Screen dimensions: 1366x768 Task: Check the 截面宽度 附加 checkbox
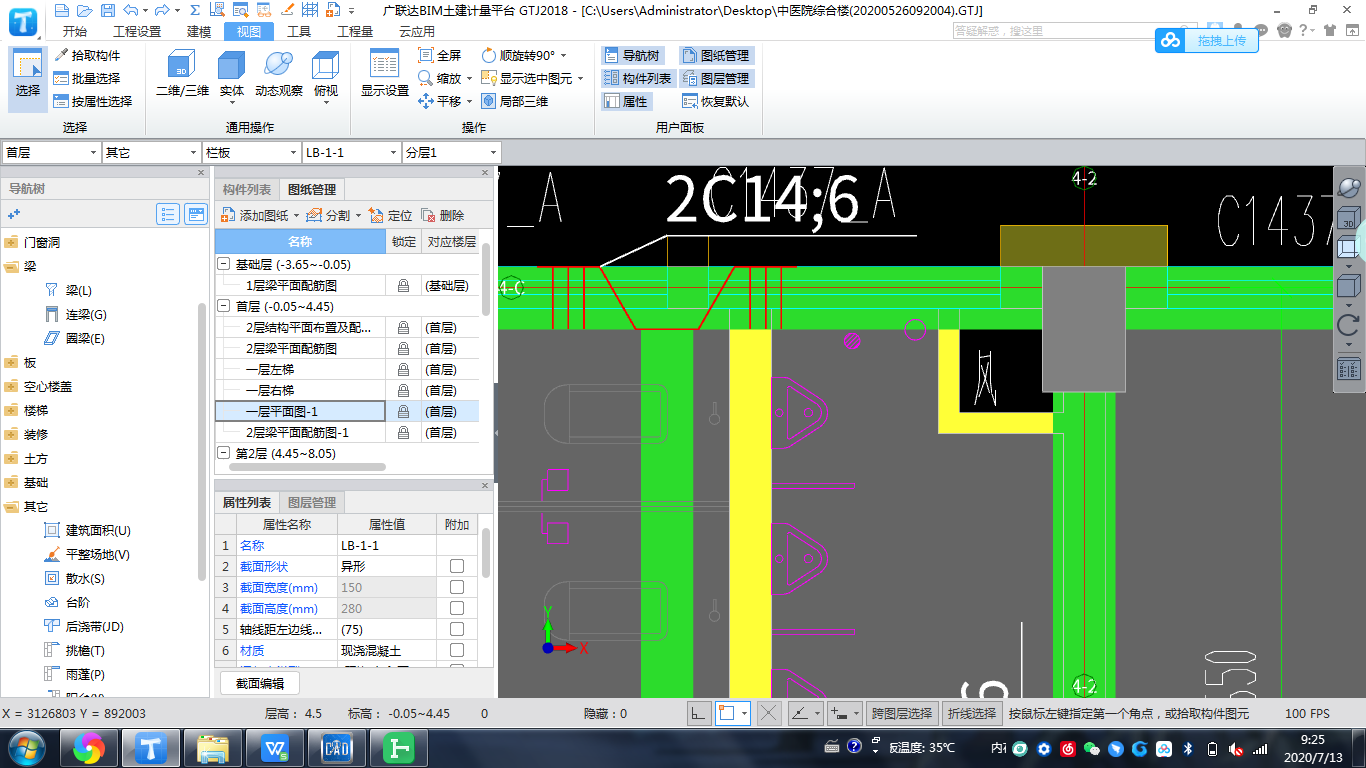pos(457,587)
